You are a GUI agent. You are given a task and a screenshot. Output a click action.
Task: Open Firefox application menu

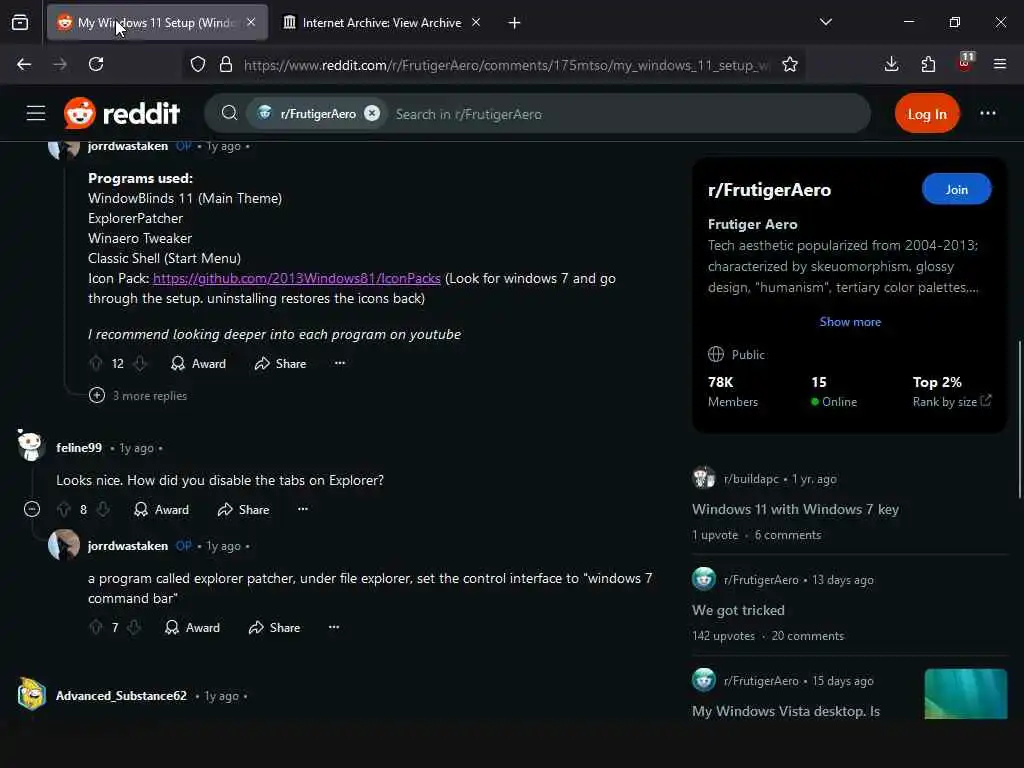pos(1000,64)
